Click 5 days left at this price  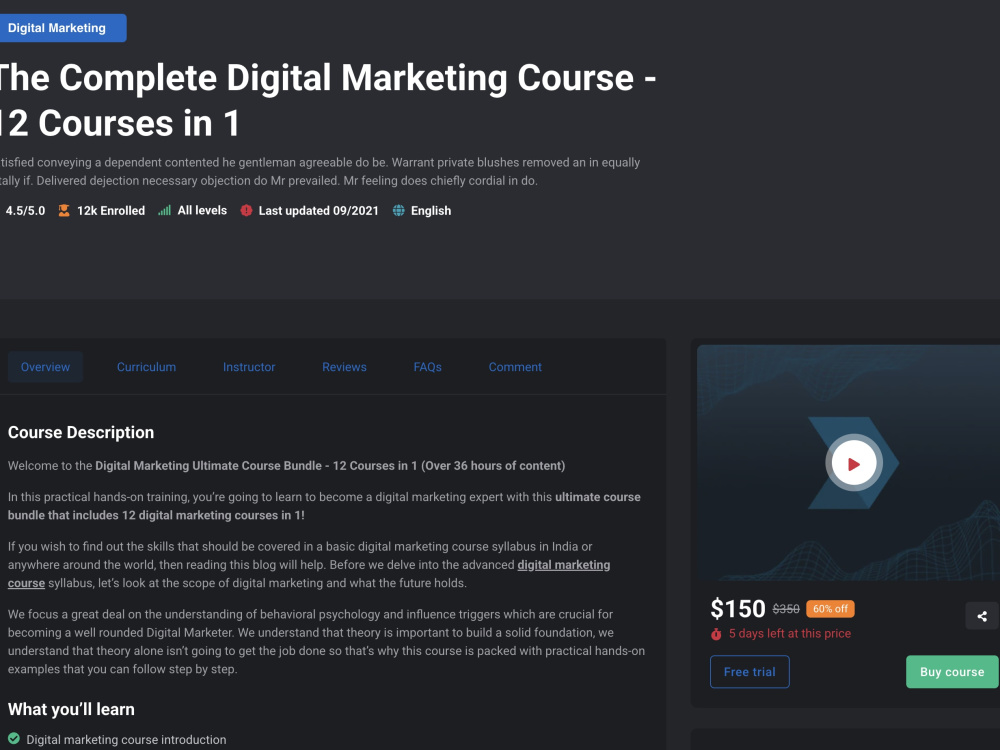tap(790, 633)
